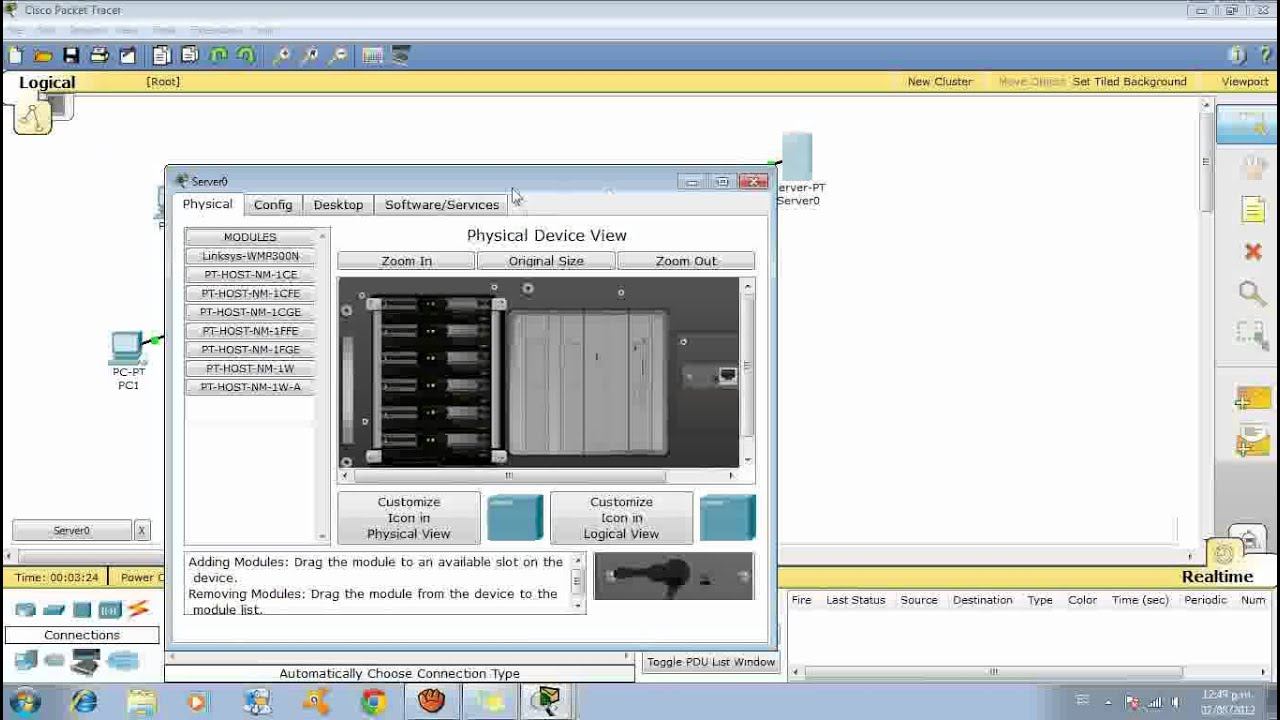Choose the Switches device category icon
Image resolution: width=1280 pixels, height=720 pixels.
point(54,610)
